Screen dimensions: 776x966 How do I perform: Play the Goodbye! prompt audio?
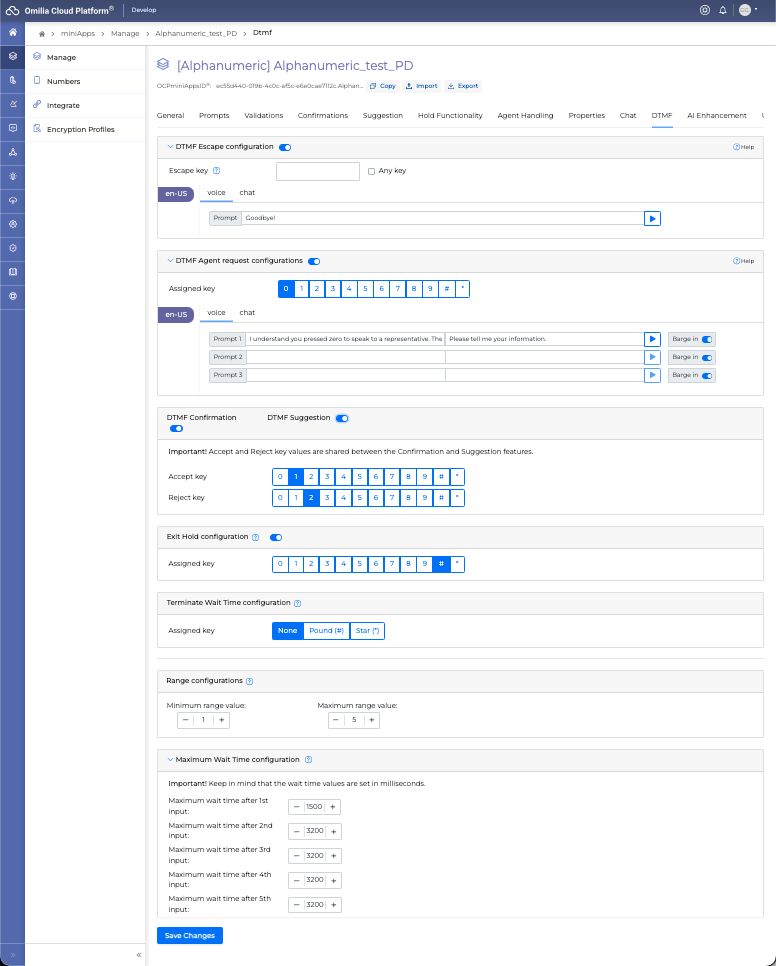pyautogui.click(x=652, y=218)
